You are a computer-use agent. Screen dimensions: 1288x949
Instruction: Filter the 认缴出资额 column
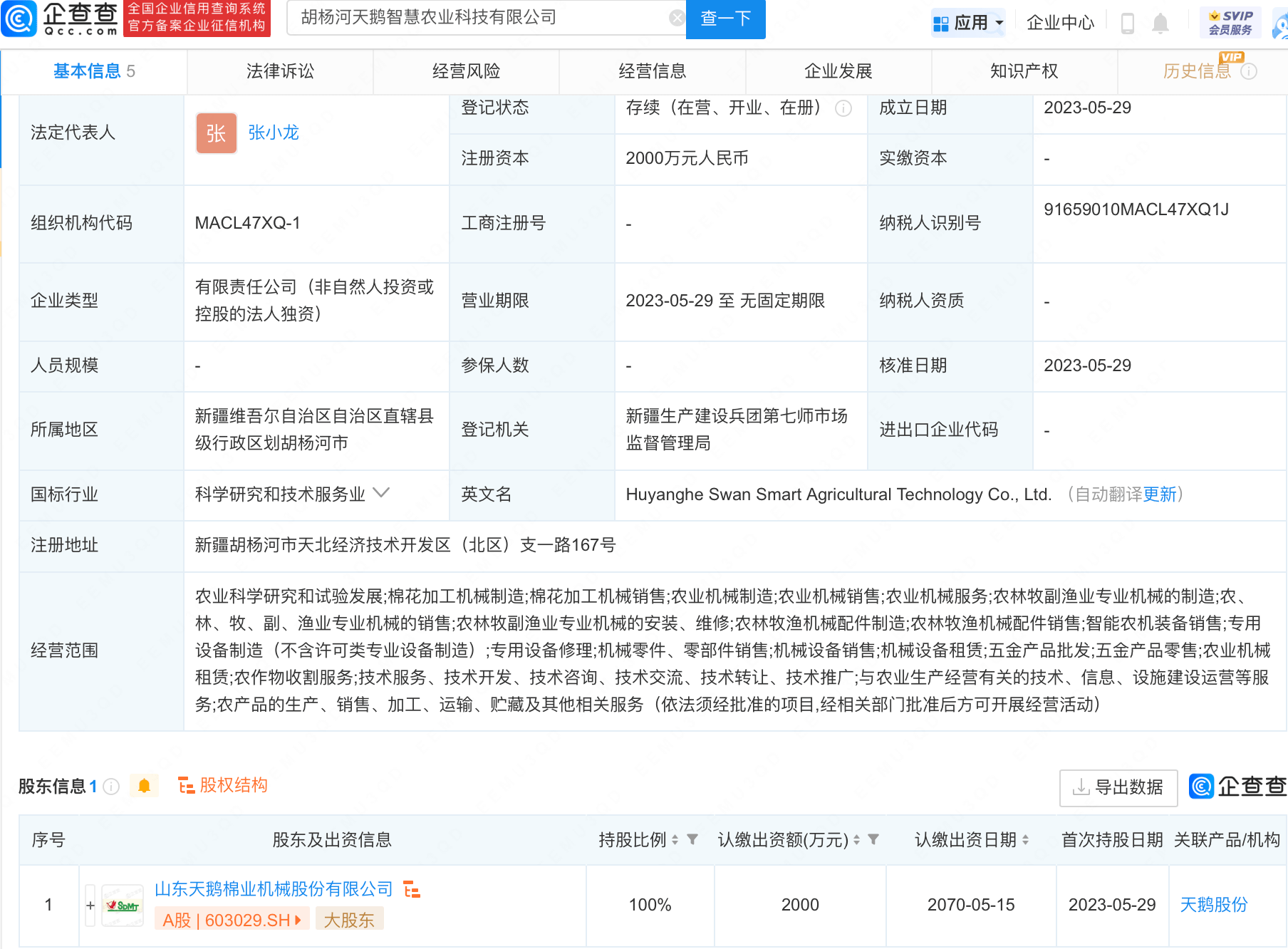(x=873, y=839)
